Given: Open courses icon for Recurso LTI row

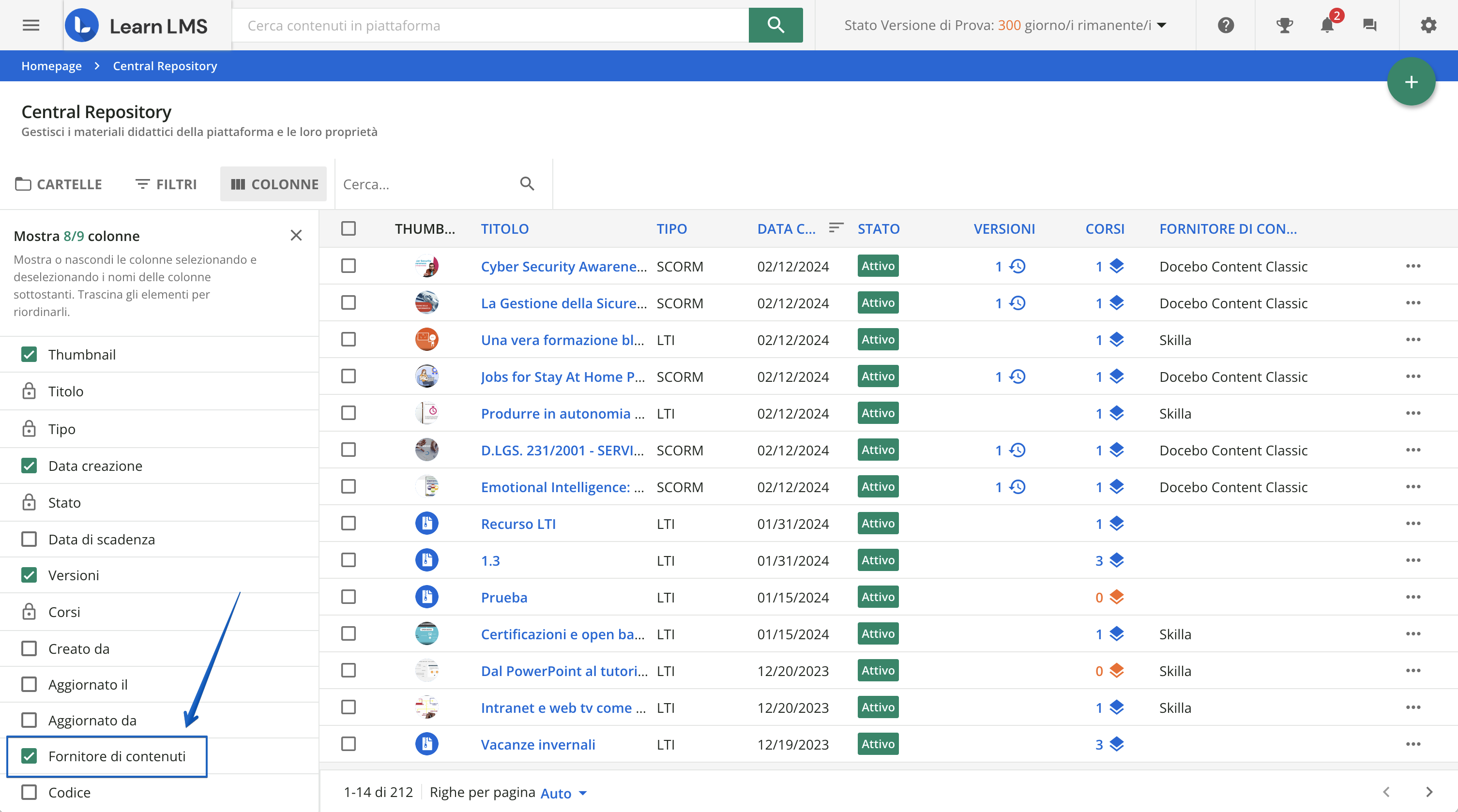Looking at the screenshot, I should click(x=1117, y=524).
